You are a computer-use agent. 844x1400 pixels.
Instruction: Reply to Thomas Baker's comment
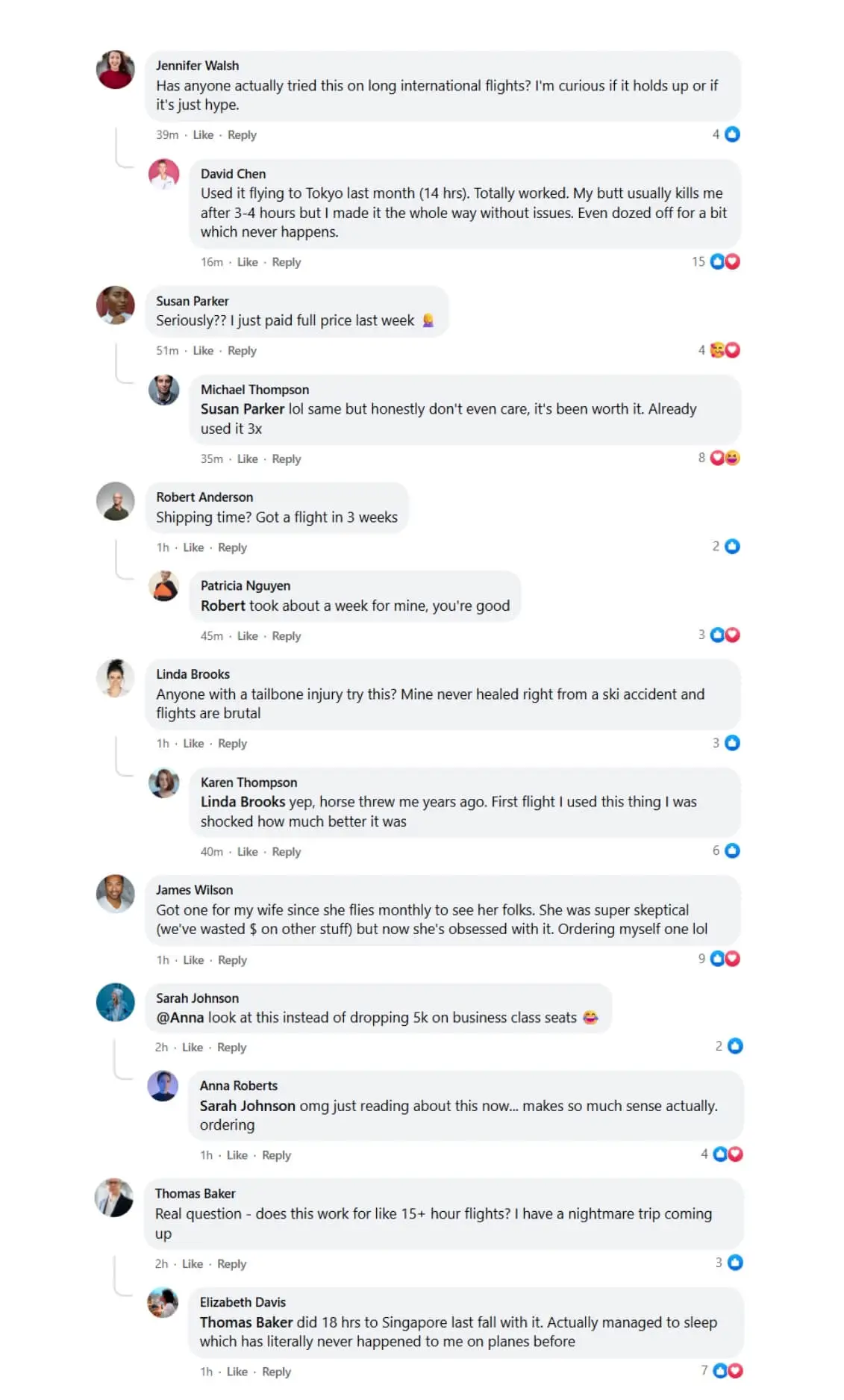231,1264
